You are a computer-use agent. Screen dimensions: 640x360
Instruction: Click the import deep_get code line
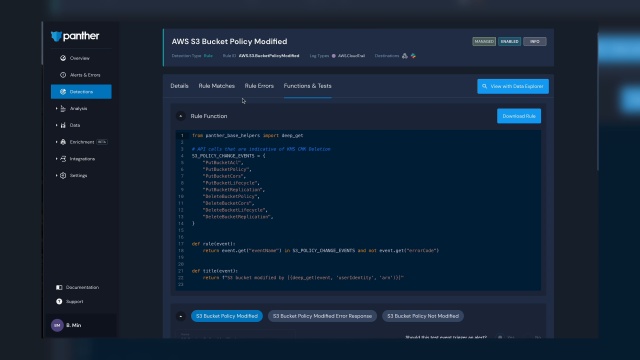click(x=247, y=135)
